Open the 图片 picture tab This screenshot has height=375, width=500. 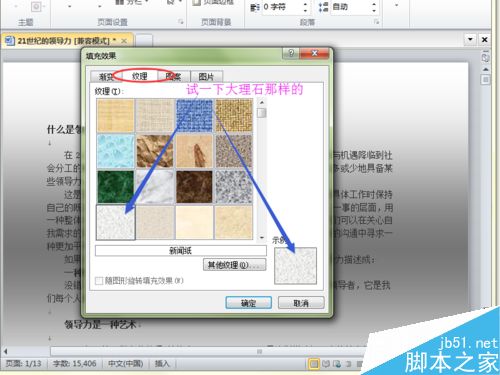[x=206, y=77]
